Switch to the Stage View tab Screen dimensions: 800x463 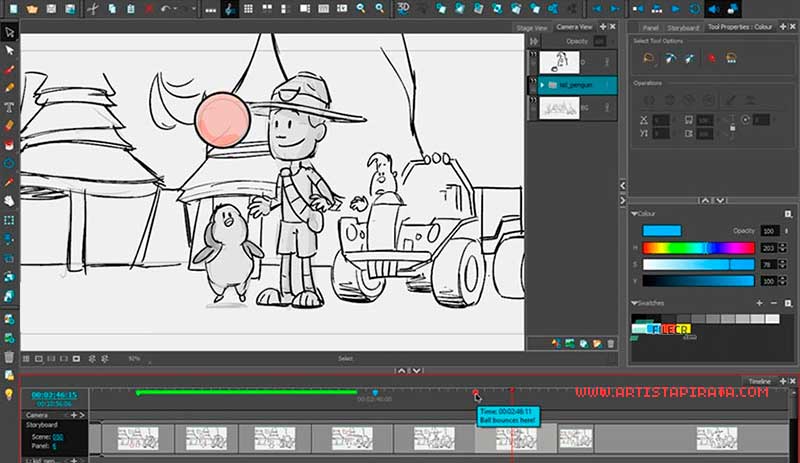(x=532, y=28)
